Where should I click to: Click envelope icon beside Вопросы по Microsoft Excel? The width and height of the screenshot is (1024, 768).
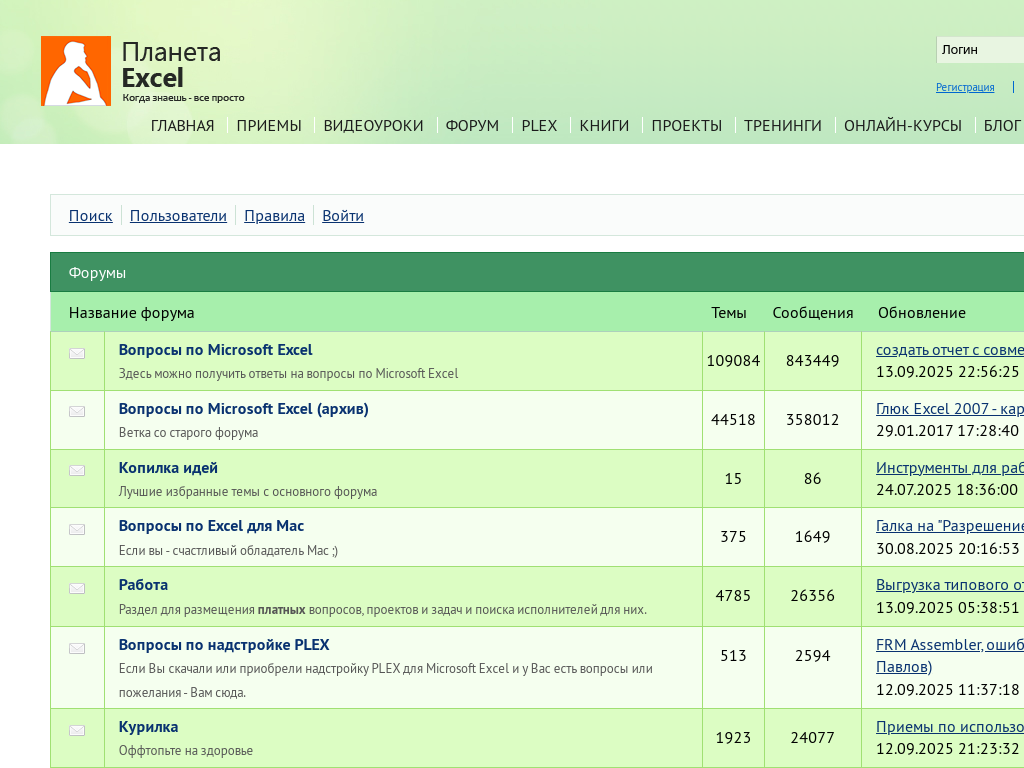coord(77,353)
